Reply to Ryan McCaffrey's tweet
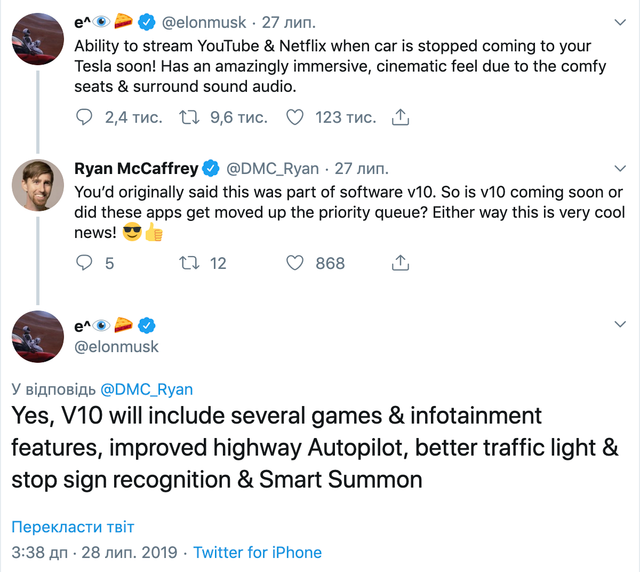This screenshot has width=640, height=572. (86, 263)
